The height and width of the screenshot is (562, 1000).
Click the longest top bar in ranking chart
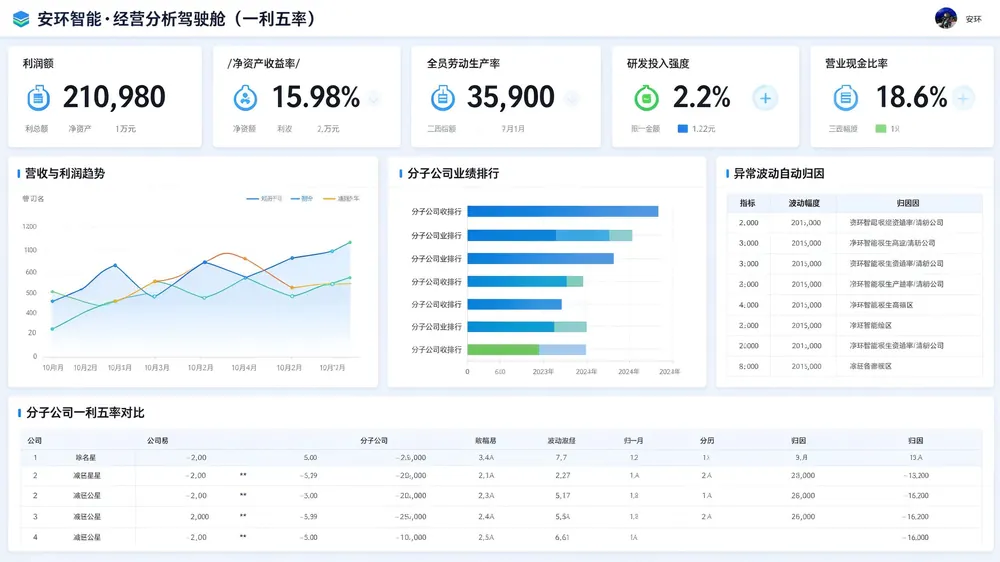pos(562,211)
